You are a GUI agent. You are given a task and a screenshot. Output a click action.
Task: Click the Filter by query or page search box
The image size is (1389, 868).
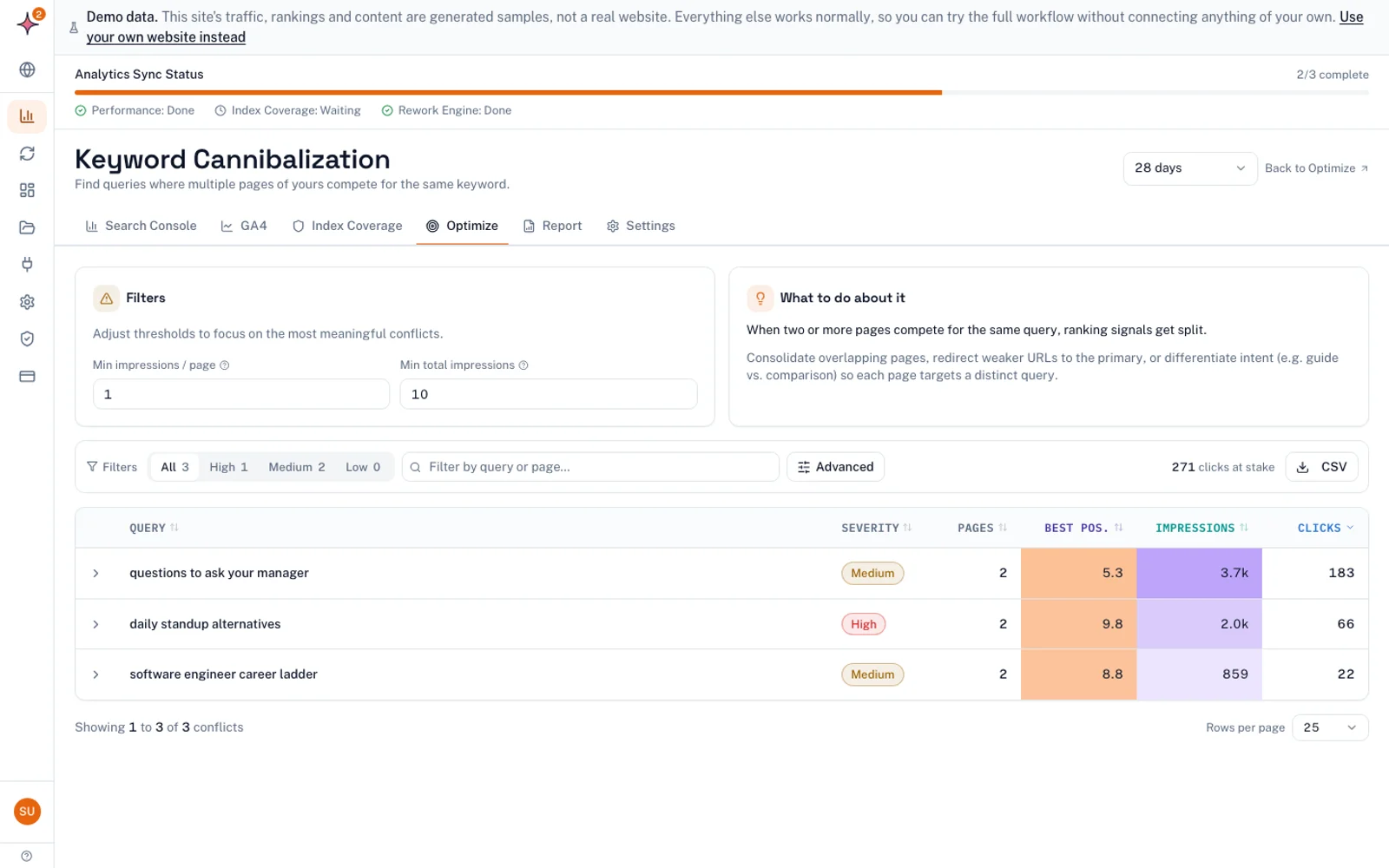(x=590, y=467)
